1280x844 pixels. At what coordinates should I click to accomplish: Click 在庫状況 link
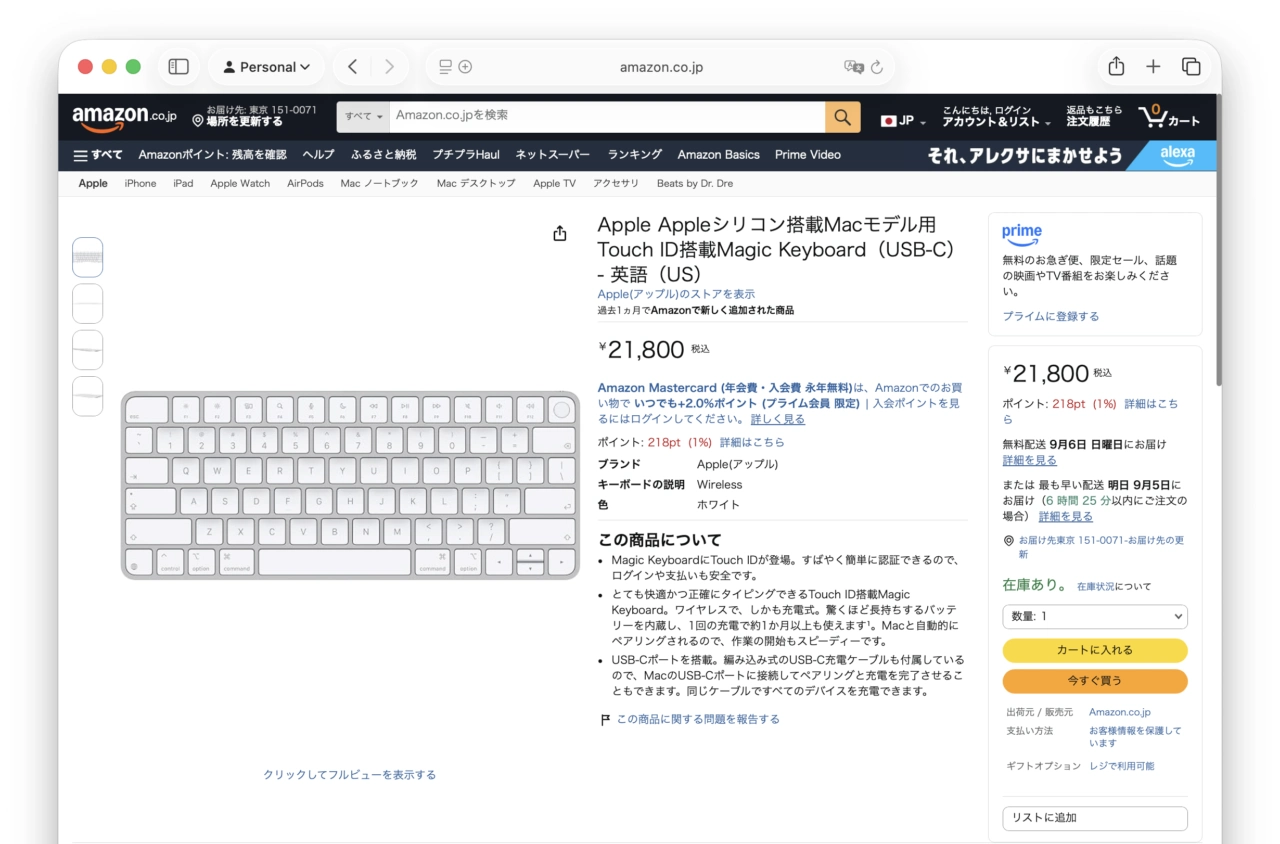(1094, 587)
